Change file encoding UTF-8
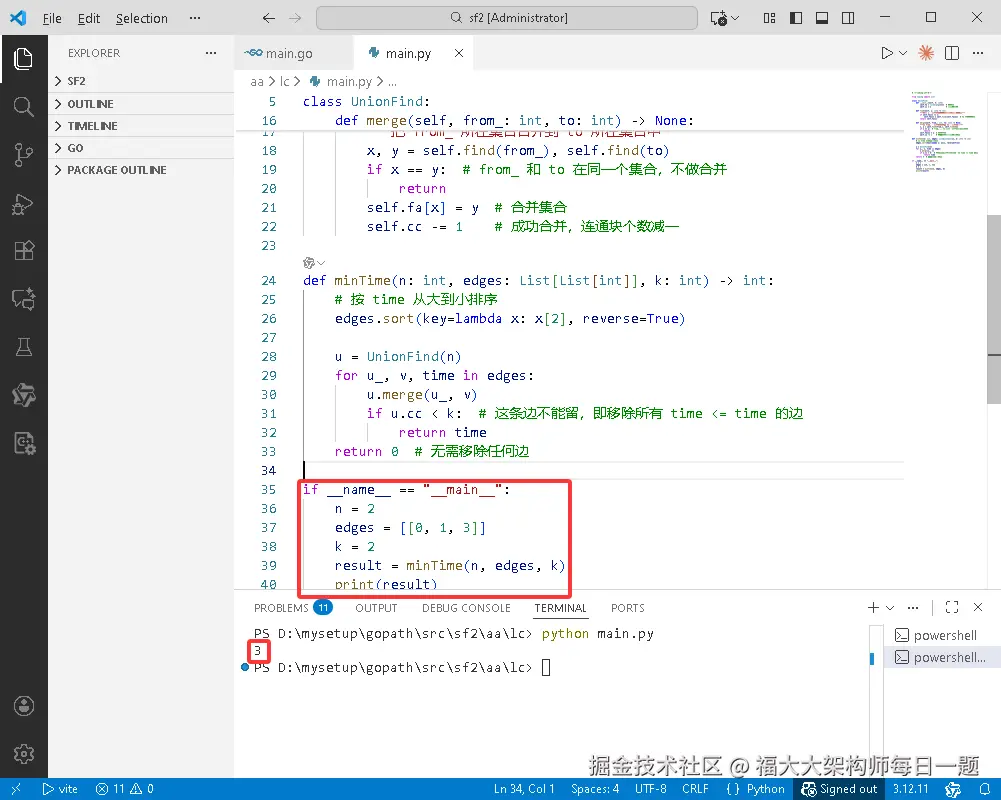The height and width of the screenshot is (800, 1001). pos(651,789)
